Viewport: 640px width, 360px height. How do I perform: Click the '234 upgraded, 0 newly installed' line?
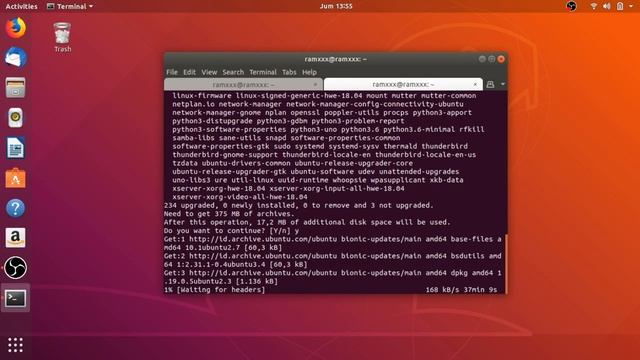pos(299,205)
